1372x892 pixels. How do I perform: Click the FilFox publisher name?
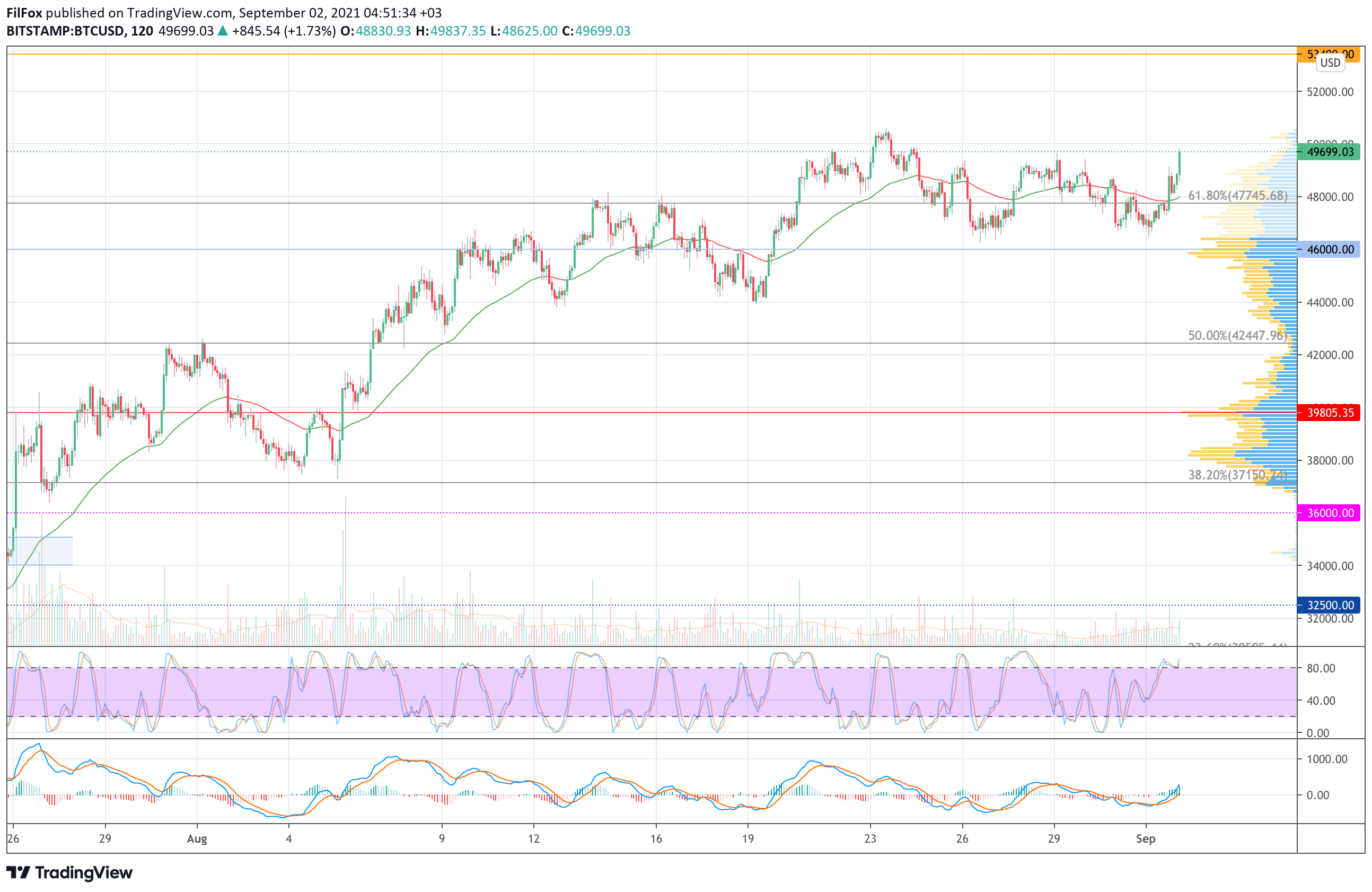[x=24, y=13]
